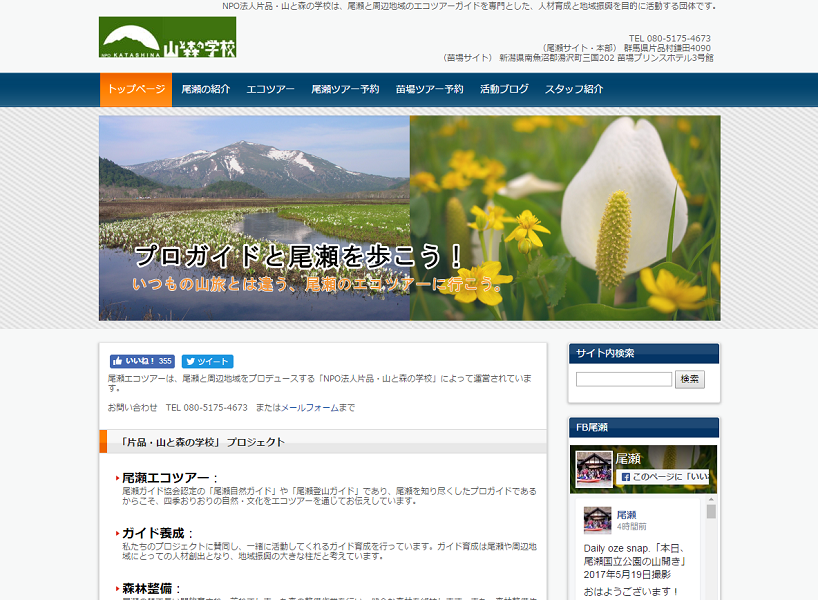Click the 尾瀬 post author link
818x600 pixels.
click(626, 515)
